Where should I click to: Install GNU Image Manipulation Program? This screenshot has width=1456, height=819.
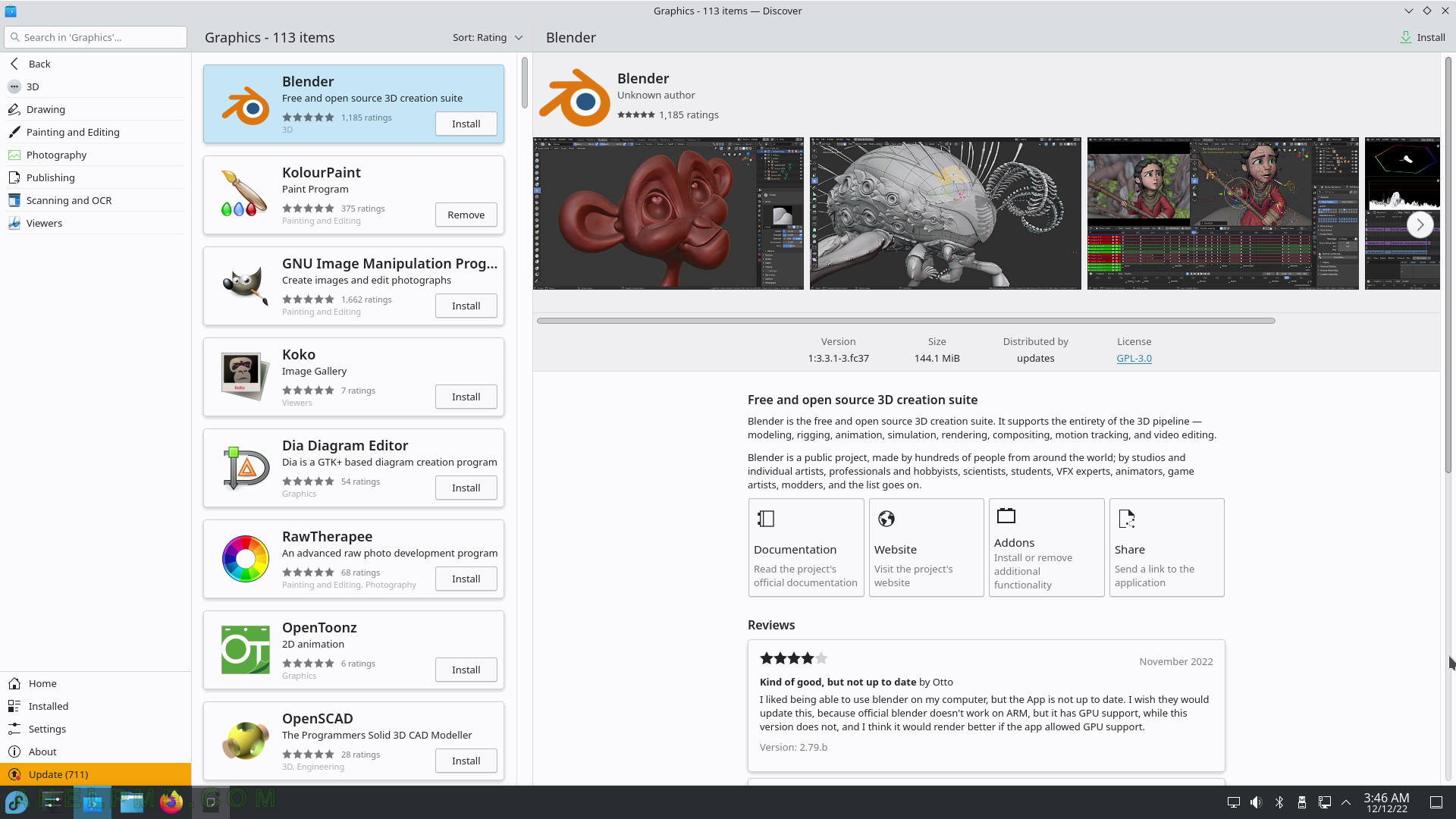point(466,306)
